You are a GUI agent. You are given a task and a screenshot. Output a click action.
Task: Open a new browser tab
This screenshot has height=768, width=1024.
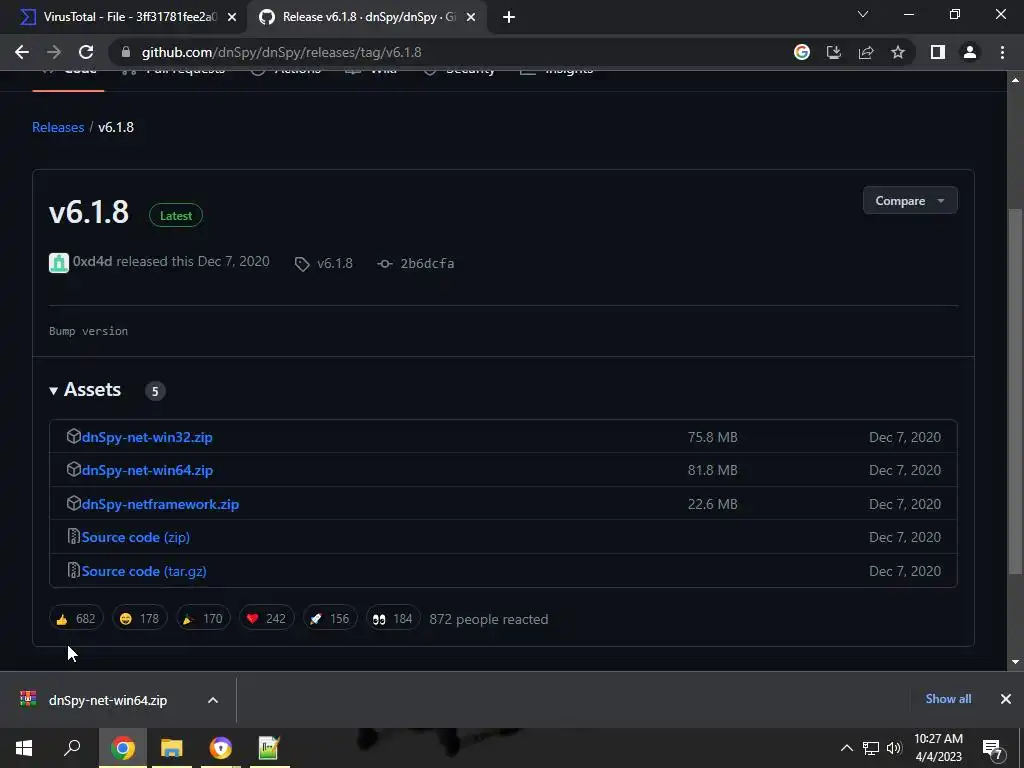[509, 17]
